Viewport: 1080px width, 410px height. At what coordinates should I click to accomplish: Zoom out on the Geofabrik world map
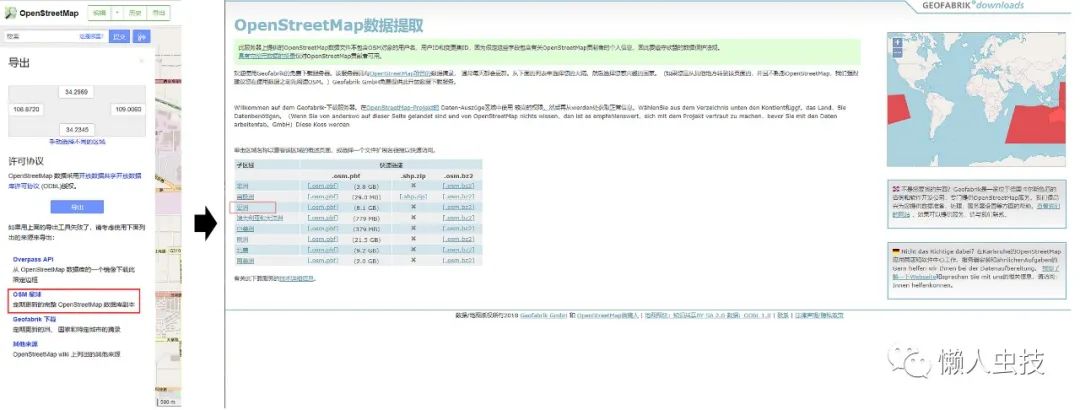(897, 52)
